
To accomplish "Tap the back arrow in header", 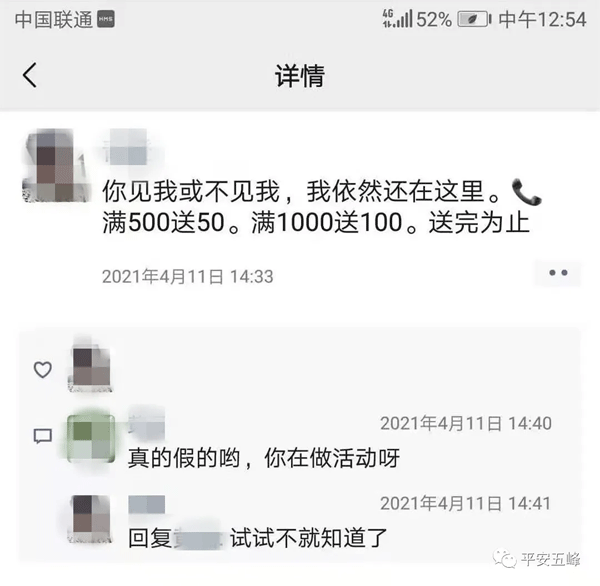I will click(30, 75).
